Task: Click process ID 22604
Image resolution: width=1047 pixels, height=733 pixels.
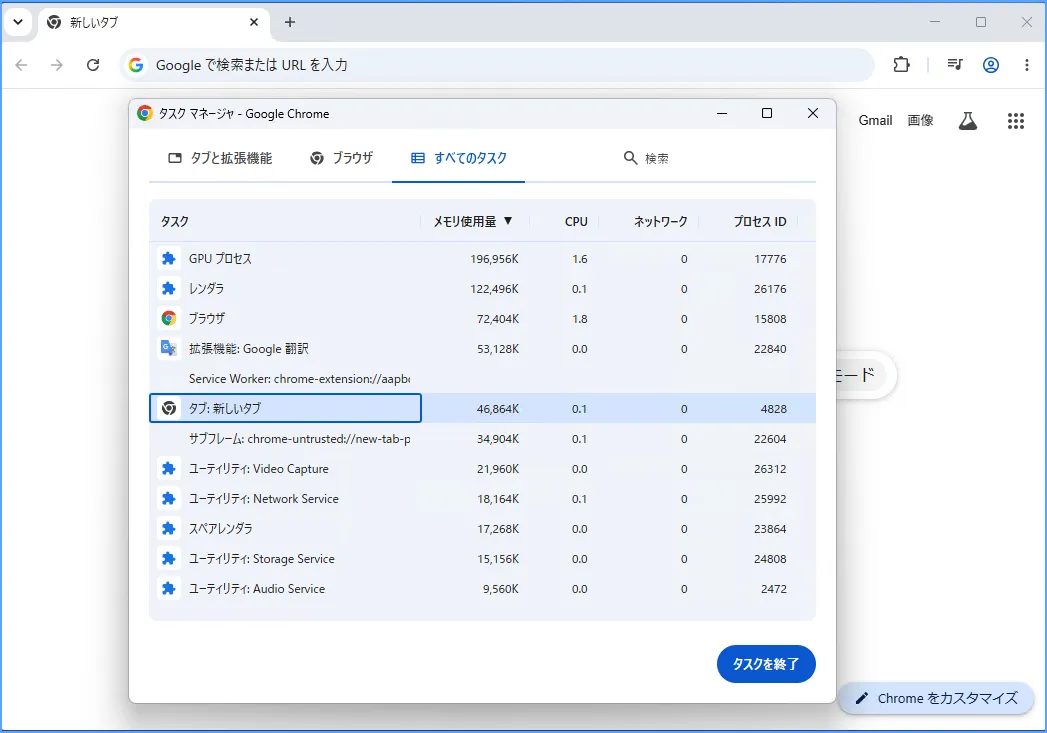Action: tap(770, 439)
